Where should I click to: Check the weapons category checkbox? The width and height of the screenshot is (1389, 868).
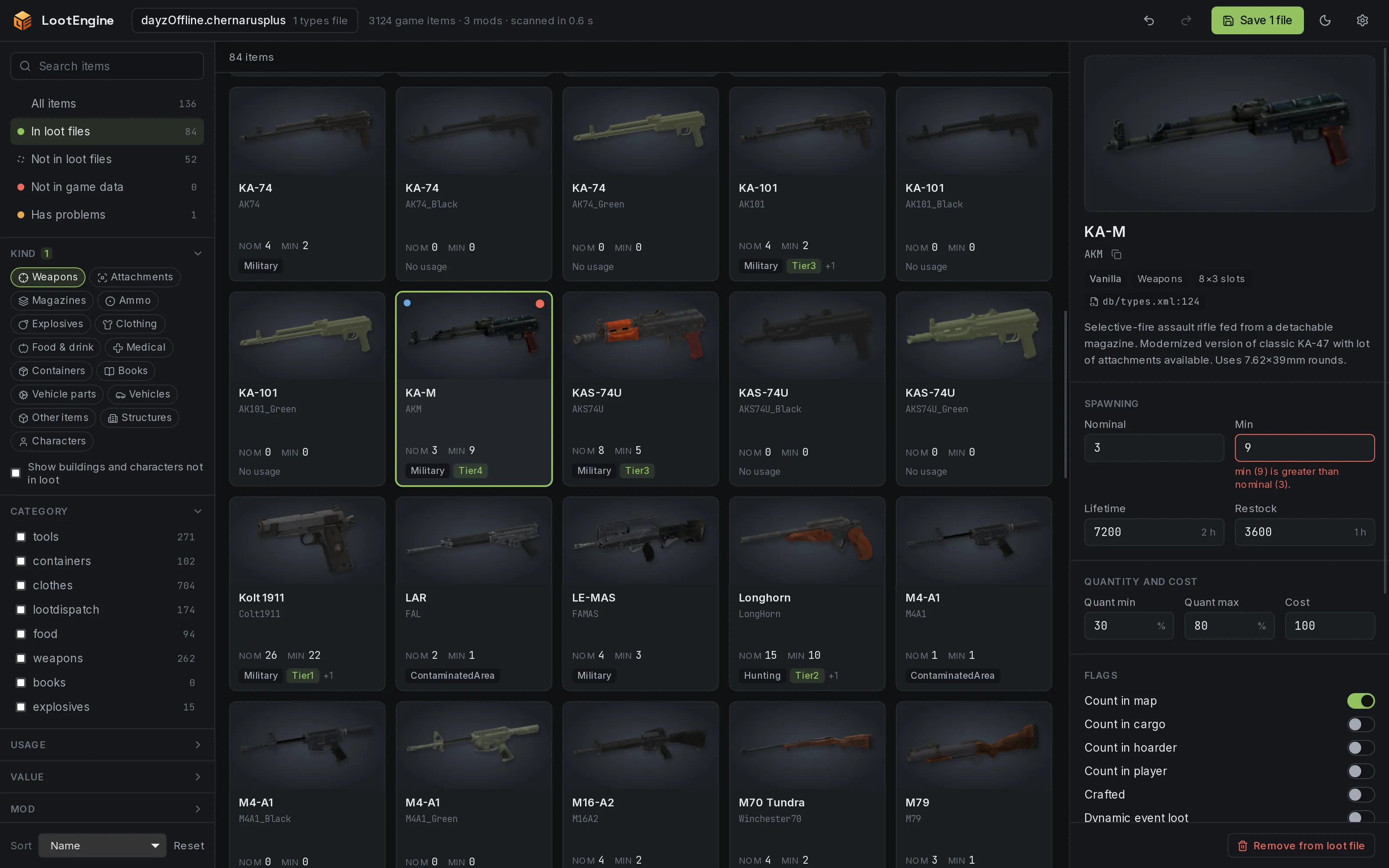(21, 658)
